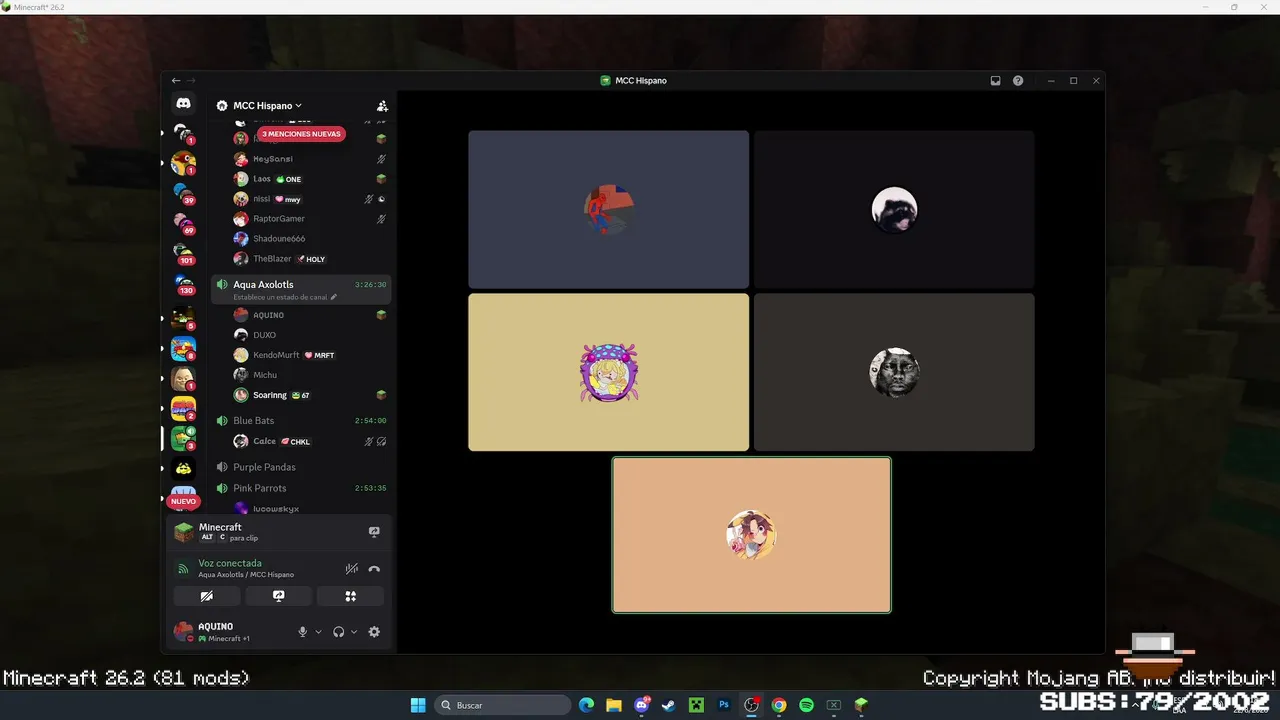Open the activities launcher button
Viewport: 1280px width, 720px height.
pyautogui.click(x=350, y=596)
